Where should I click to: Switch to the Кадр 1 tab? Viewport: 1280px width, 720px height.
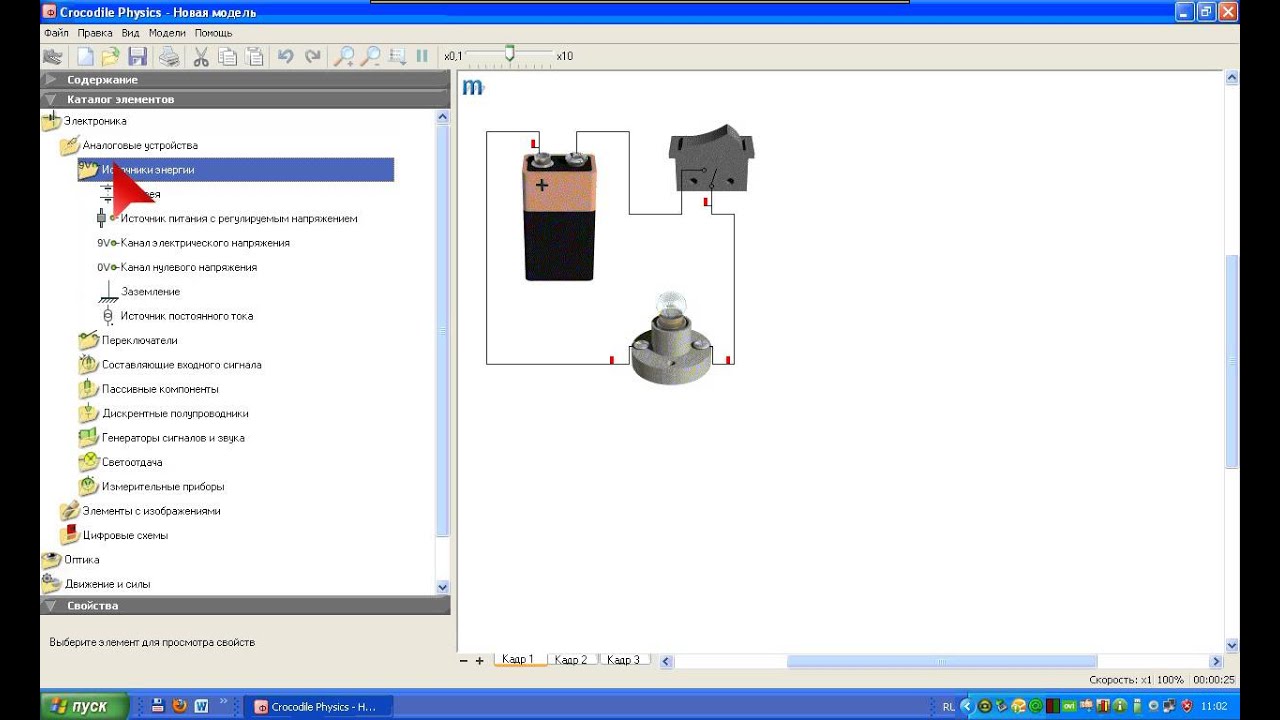517,660
